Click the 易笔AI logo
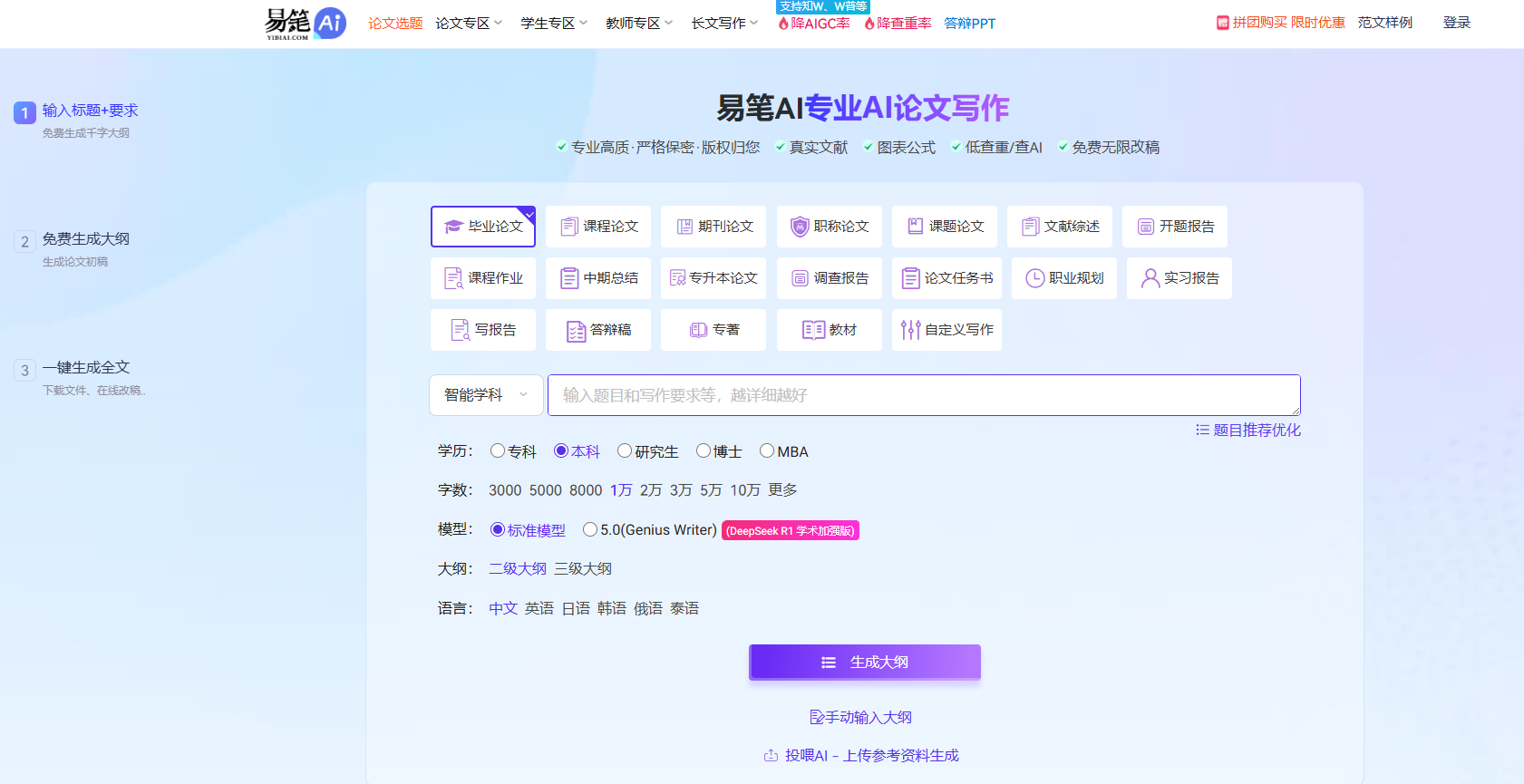This screenshot has width=1524, height=784. 306,24
